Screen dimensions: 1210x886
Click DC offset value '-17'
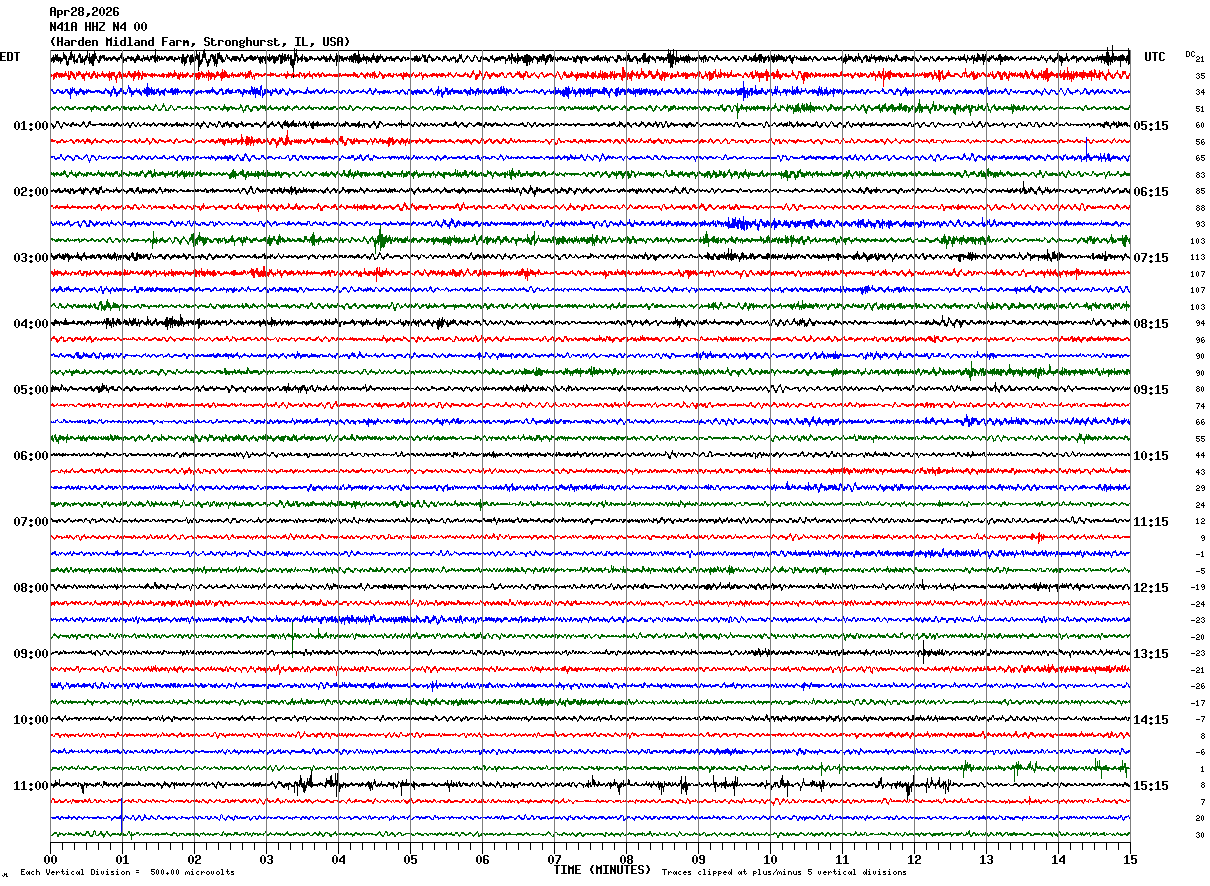[x=1198, y=703]
